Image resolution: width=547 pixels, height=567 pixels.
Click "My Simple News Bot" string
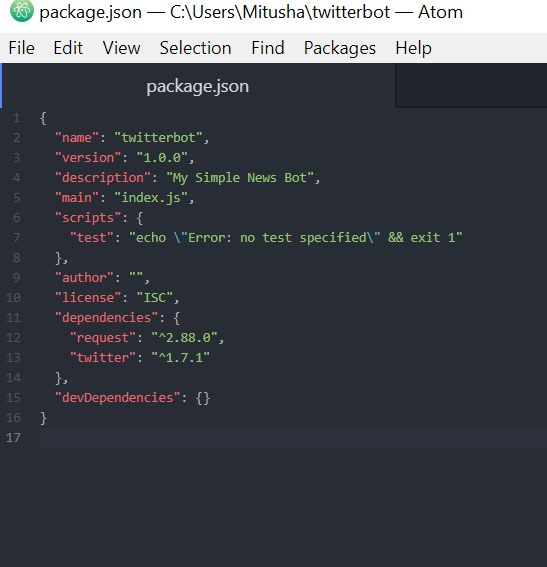(240, 178)
